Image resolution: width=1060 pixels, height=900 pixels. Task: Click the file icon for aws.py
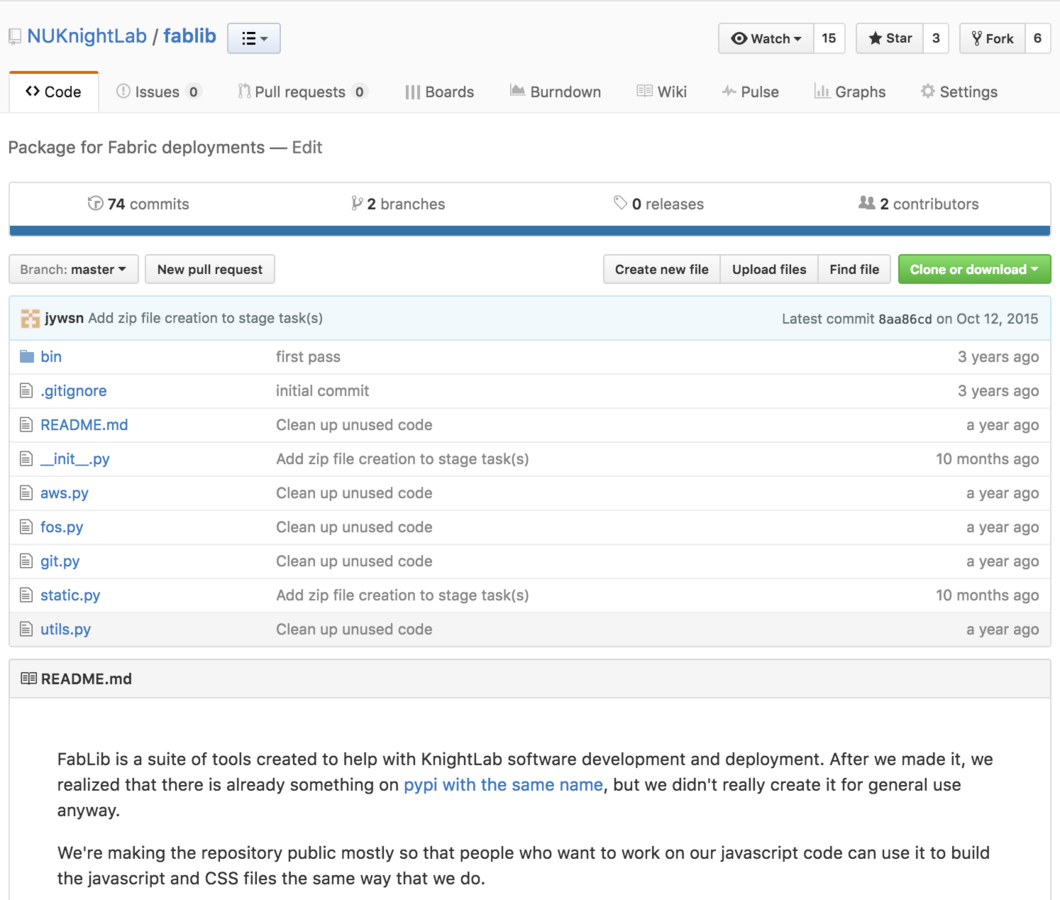coord(26,493)
